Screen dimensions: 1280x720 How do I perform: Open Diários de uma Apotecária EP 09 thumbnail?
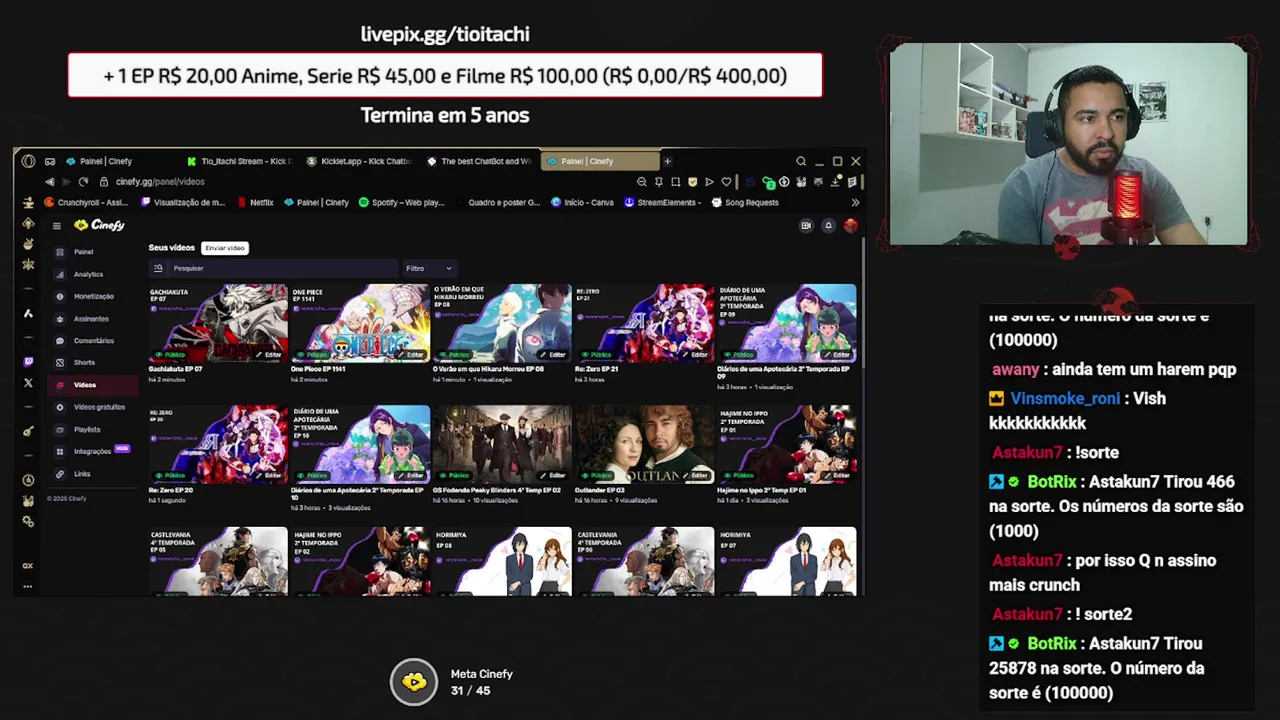(786, 323)
